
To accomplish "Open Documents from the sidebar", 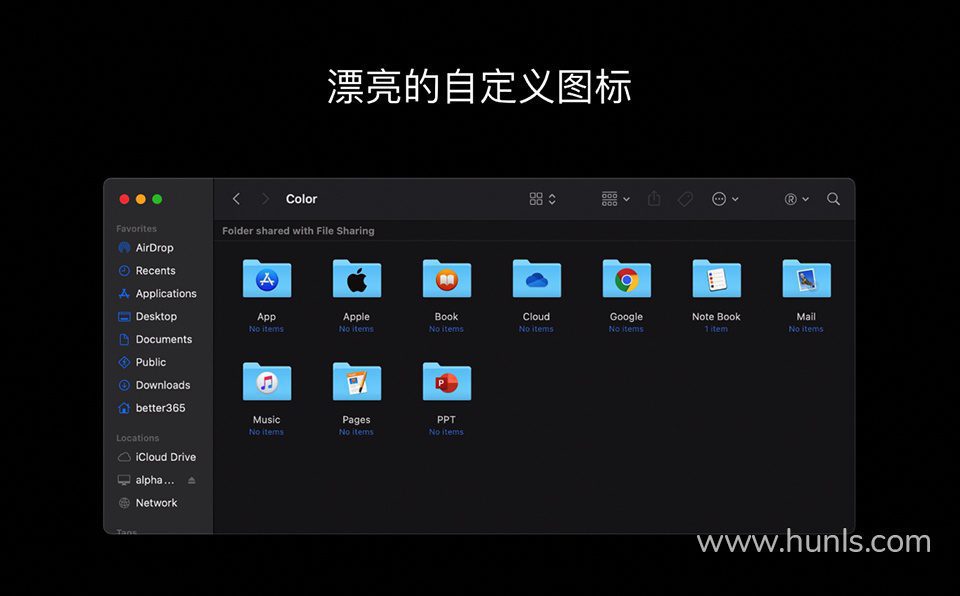I will tap(154, 339).
